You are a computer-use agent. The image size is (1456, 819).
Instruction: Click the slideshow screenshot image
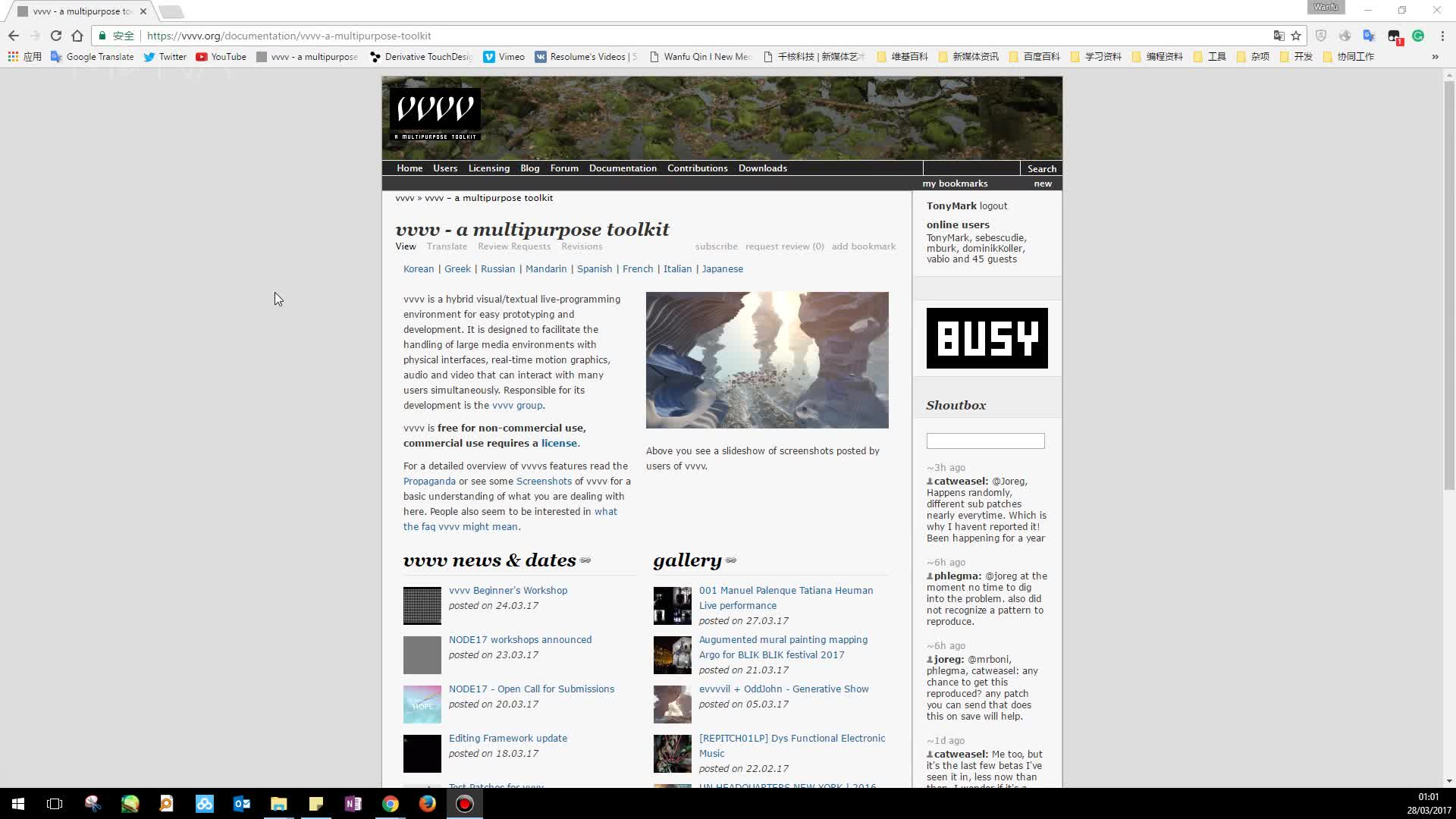(x=767, y=360)
